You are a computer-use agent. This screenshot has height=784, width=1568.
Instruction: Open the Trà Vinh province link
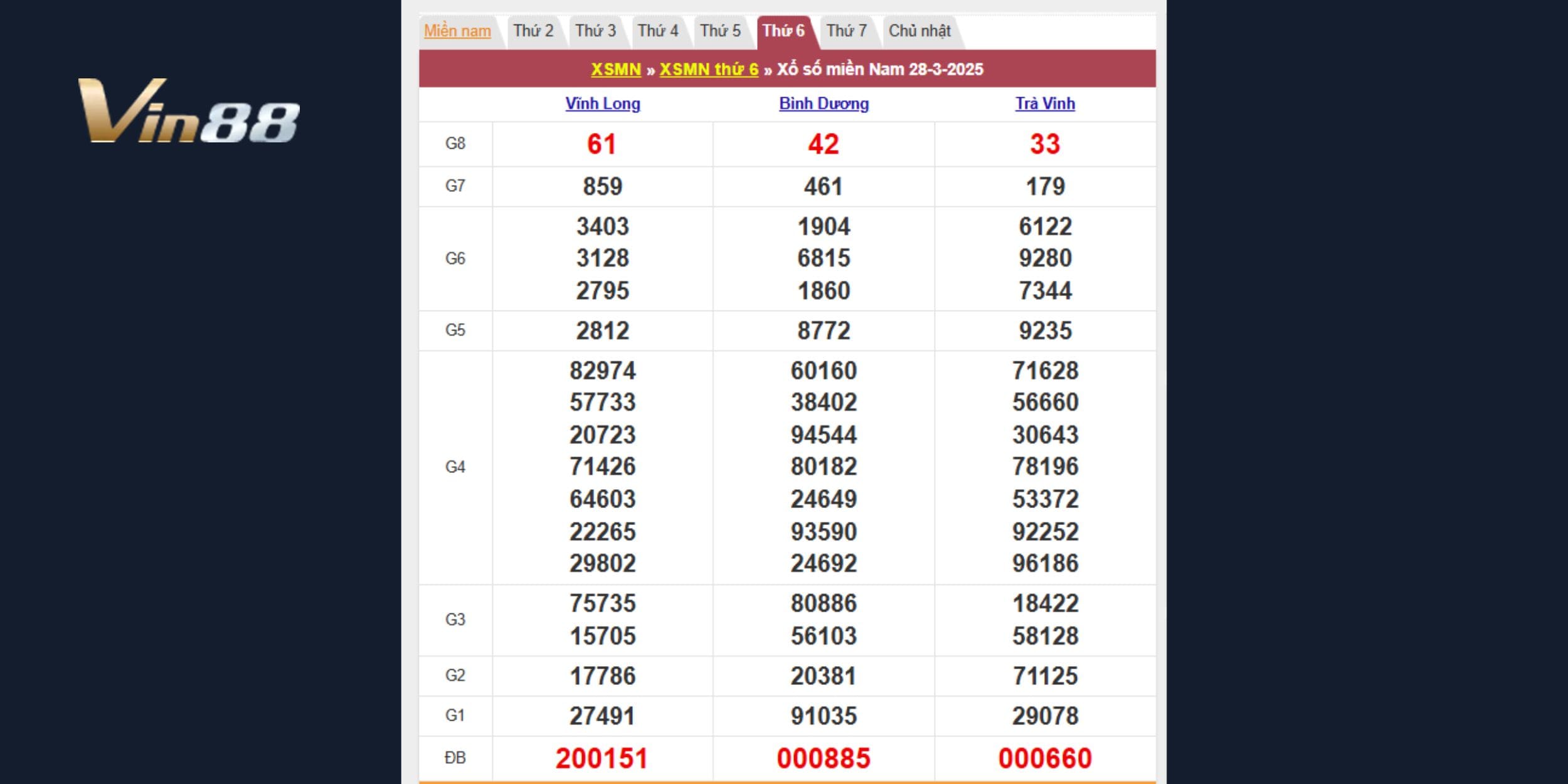1045,103
